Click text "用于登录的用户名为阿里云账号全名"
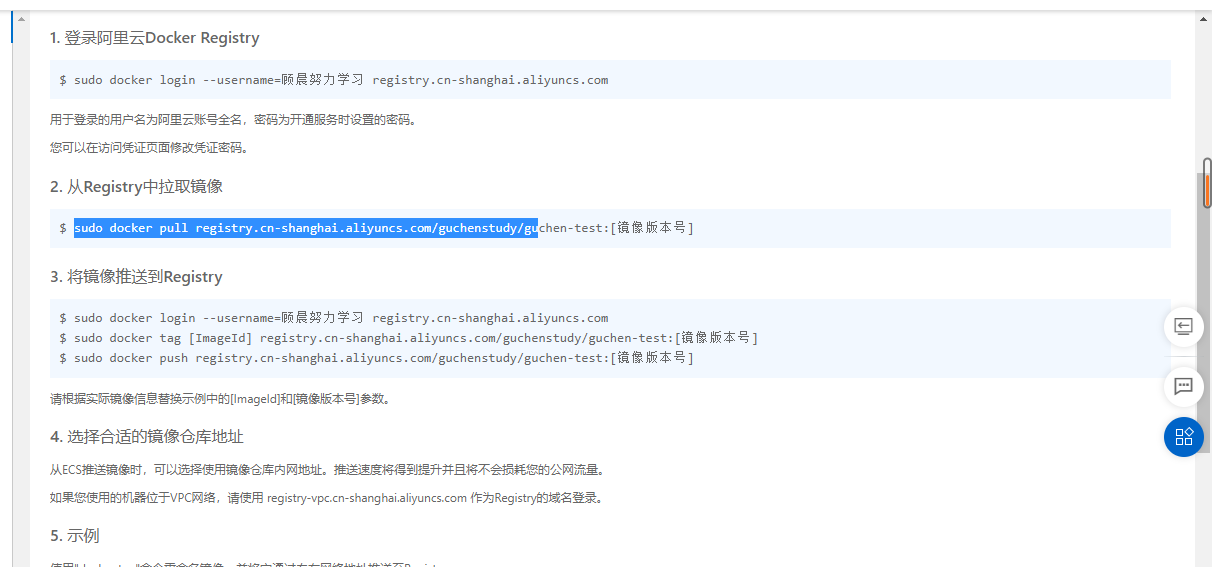This screenshot has height=567, width=1212. click(x=147, y=120)
